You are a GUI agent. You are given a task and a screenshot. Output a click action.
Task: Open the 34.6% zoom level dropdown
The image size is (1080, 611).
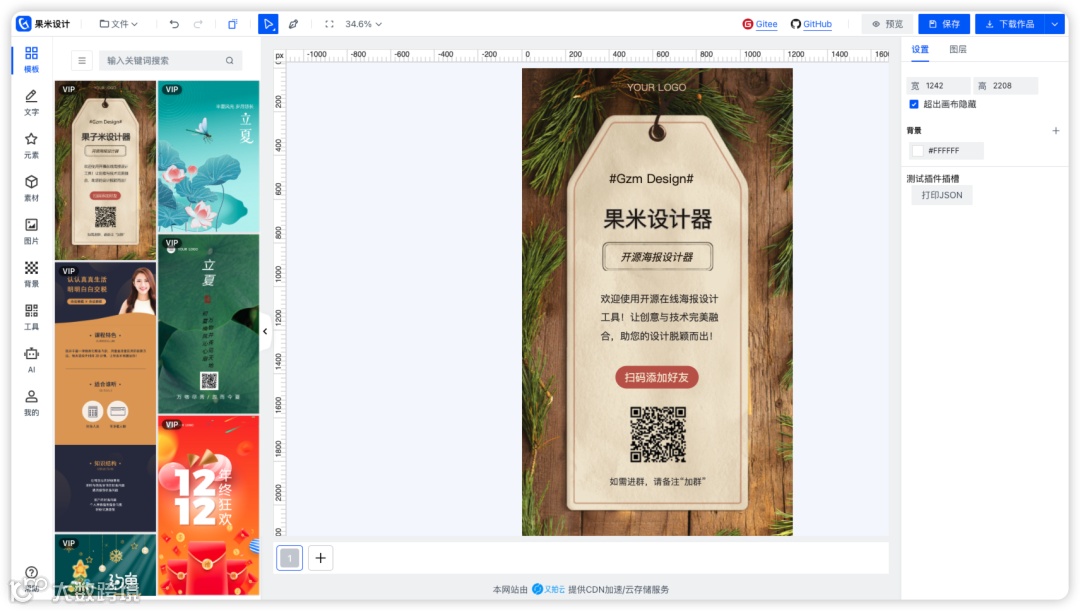[363, 24]
